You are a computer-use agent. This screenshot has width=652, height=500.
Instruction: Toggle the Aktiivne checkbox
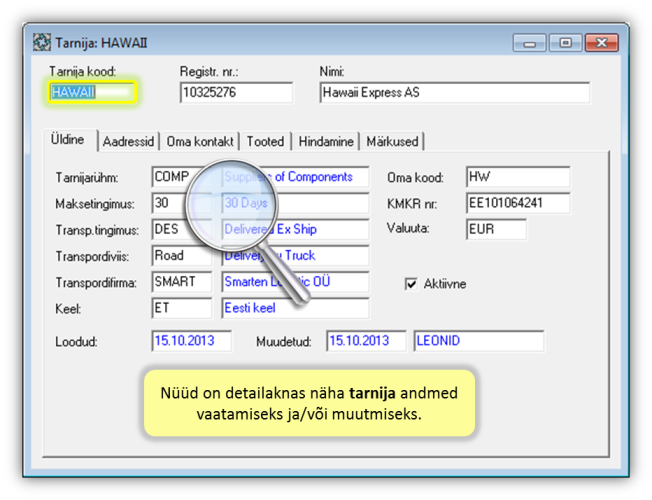[410, 284]
